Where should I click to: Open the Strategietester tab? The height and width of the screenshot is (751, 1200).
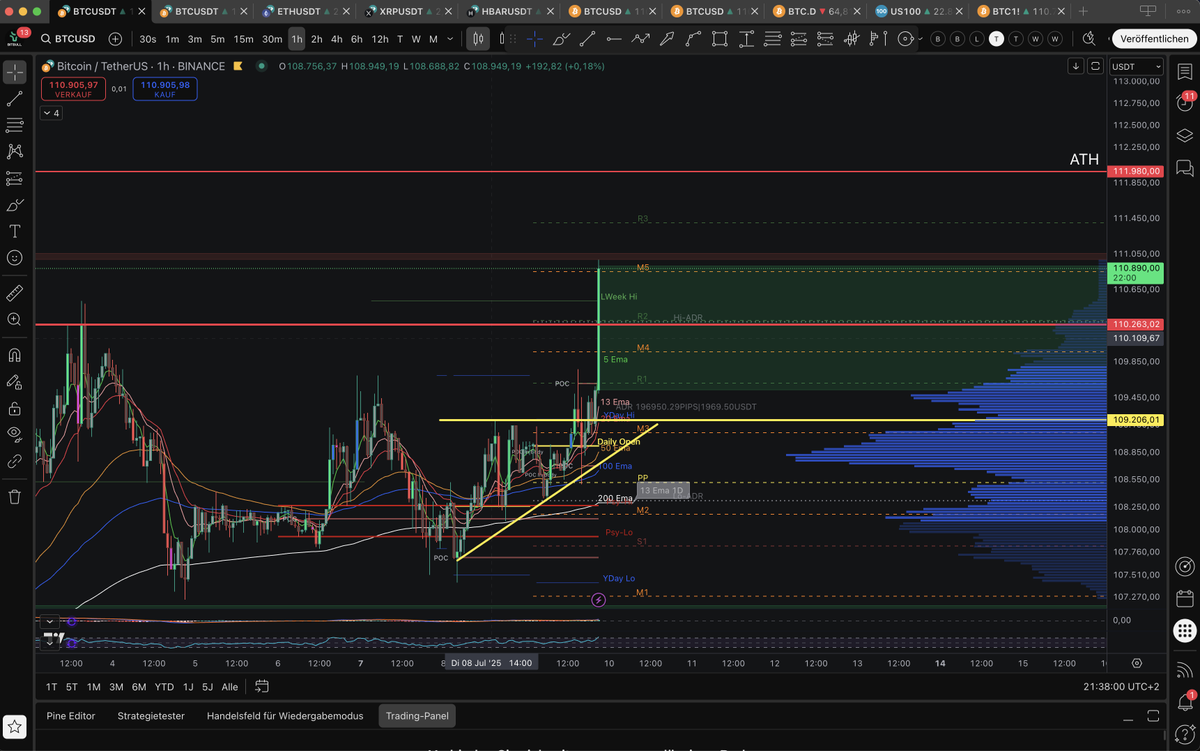151,716
